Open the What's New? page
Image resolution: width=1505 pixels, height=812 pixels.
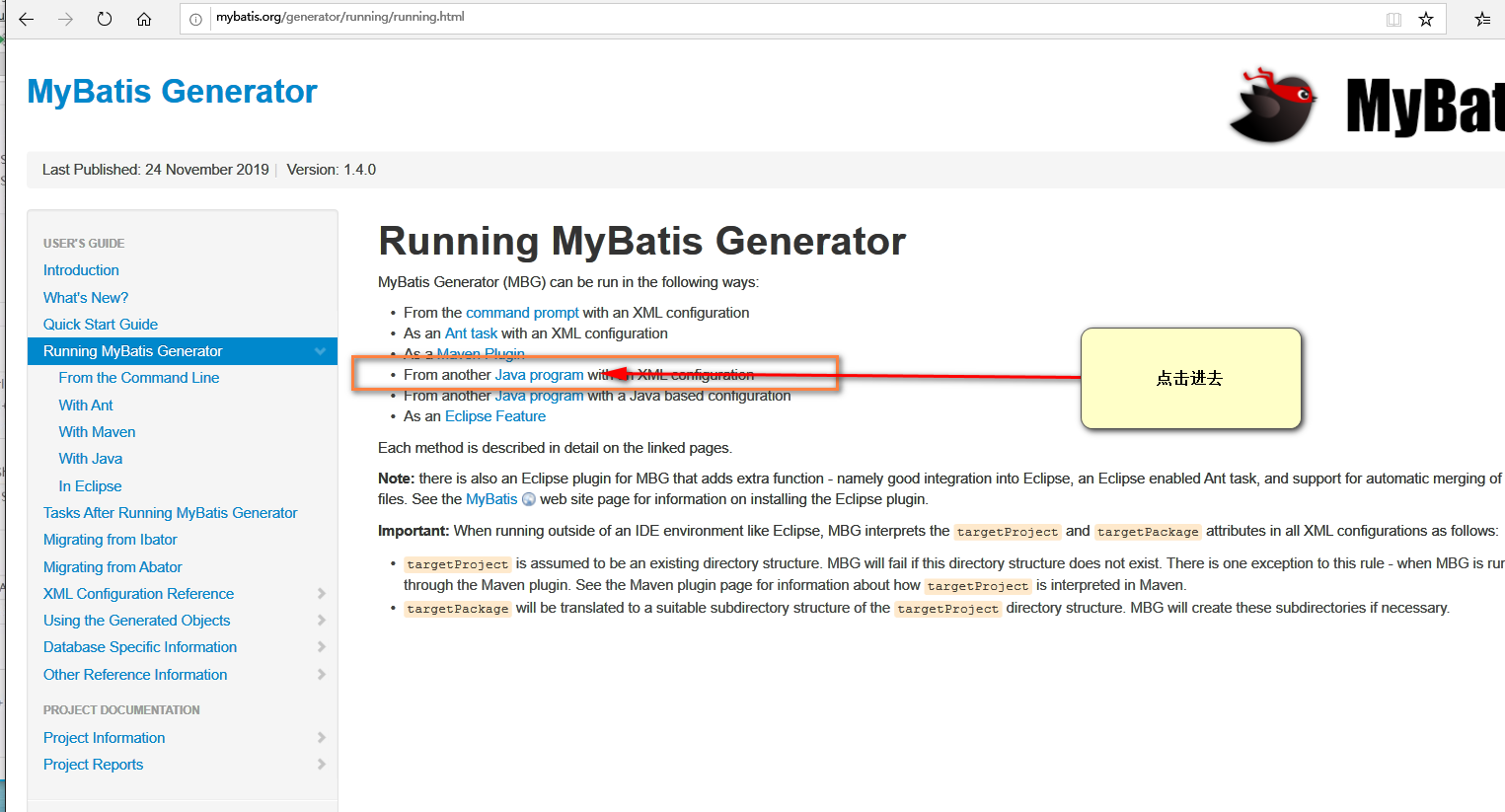[86, 298]
